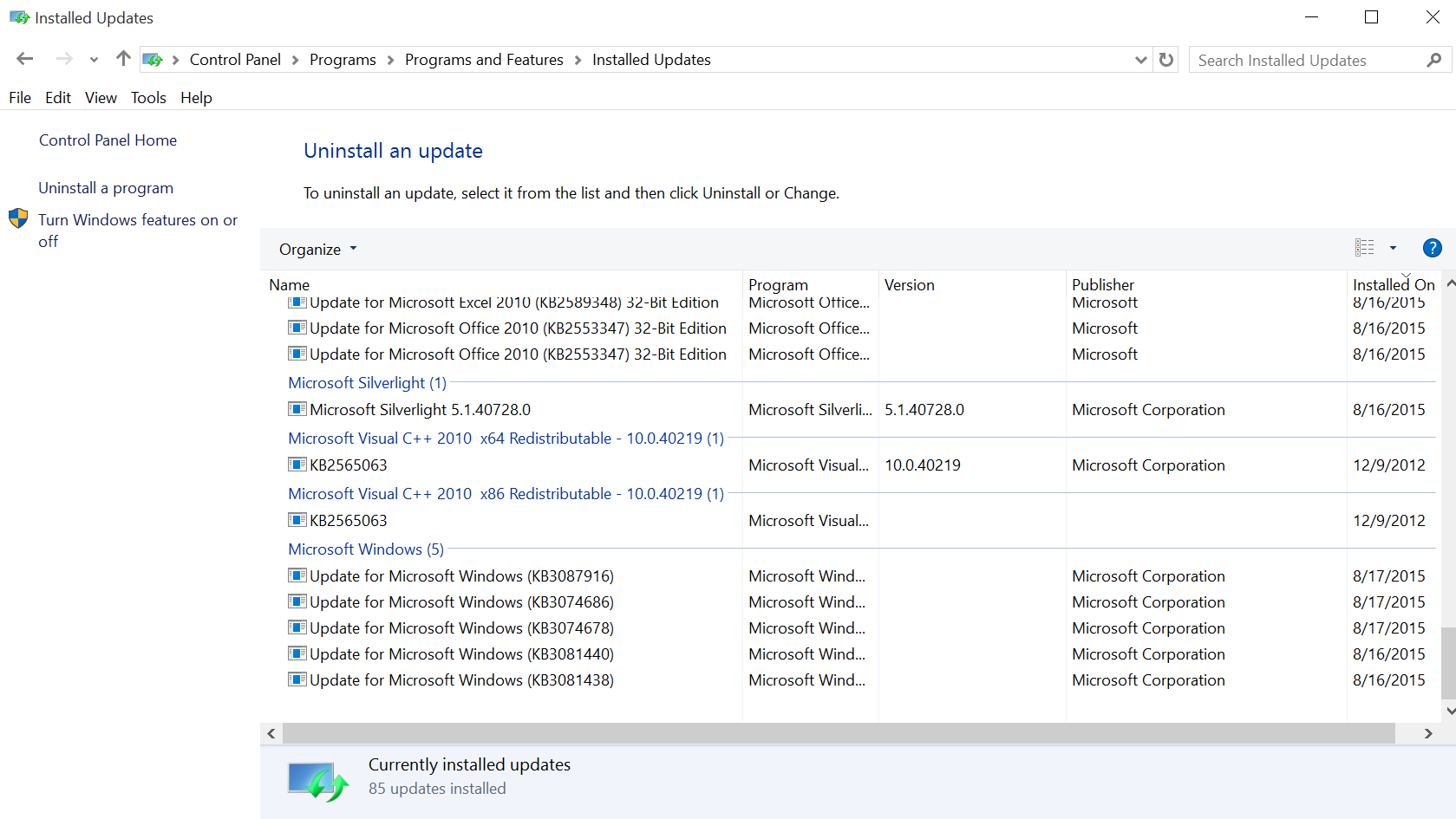Click the horizontal scrollbar thumb

839,733
